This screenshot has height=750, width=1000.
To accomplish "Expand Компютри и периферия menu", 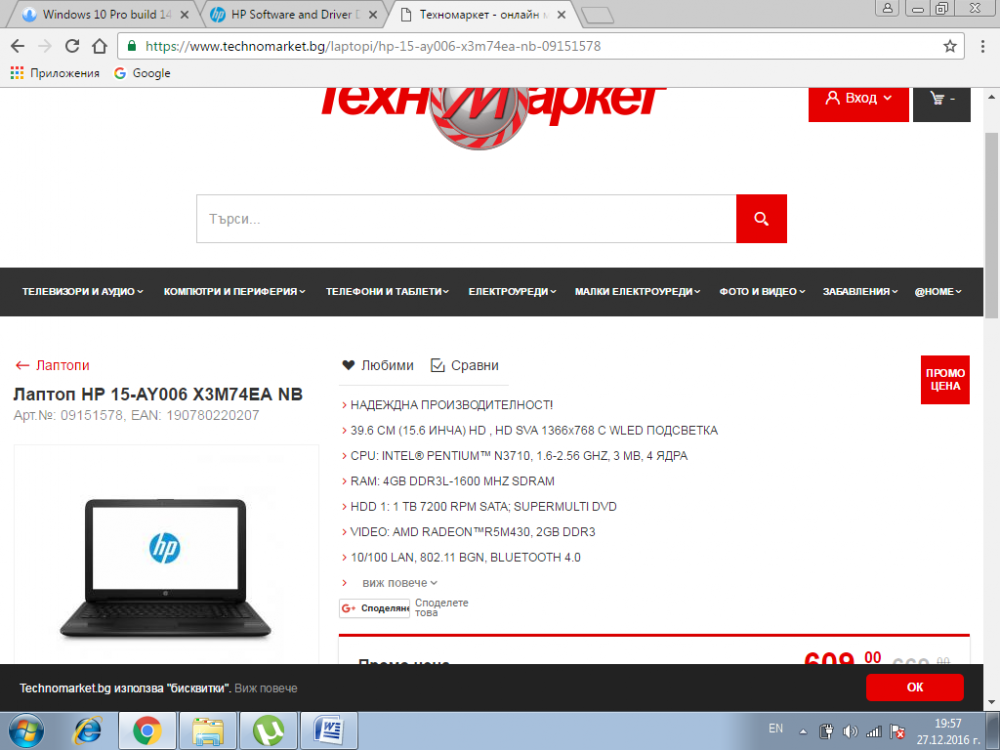I will click(x=234, y=291).
